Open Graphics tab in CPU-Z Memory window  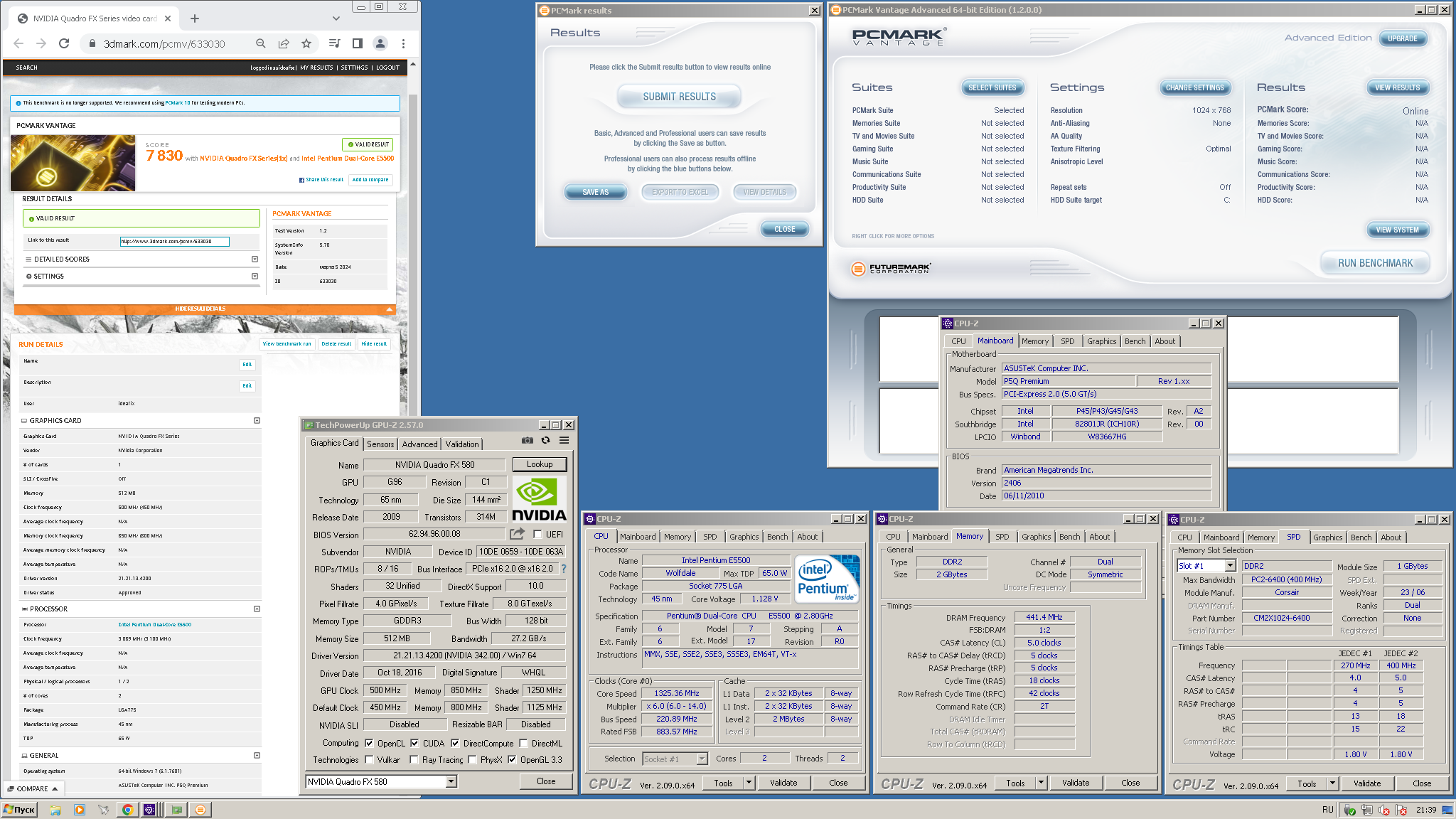pyautogui.click(x=1036, y=537)
